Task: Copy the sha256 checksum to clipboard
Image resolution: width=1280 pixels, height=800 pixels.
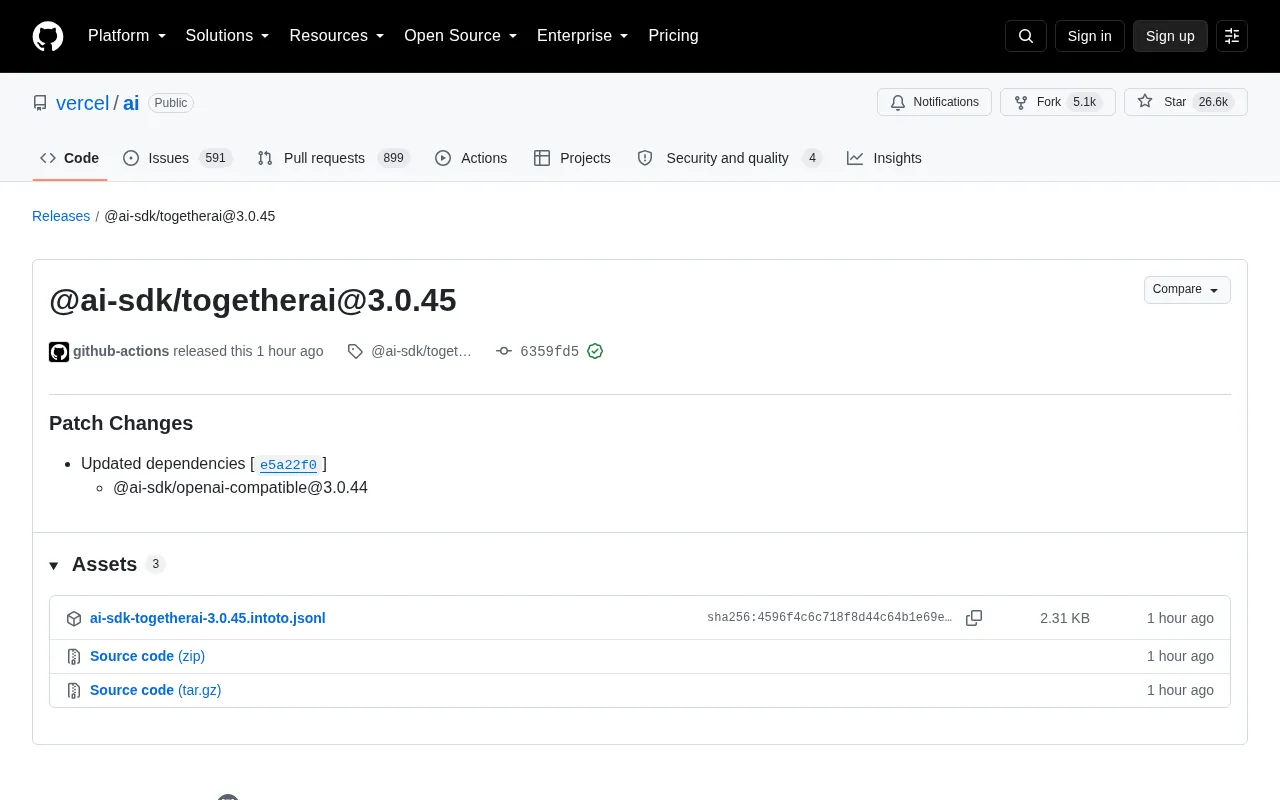Action: pos(974,618)
